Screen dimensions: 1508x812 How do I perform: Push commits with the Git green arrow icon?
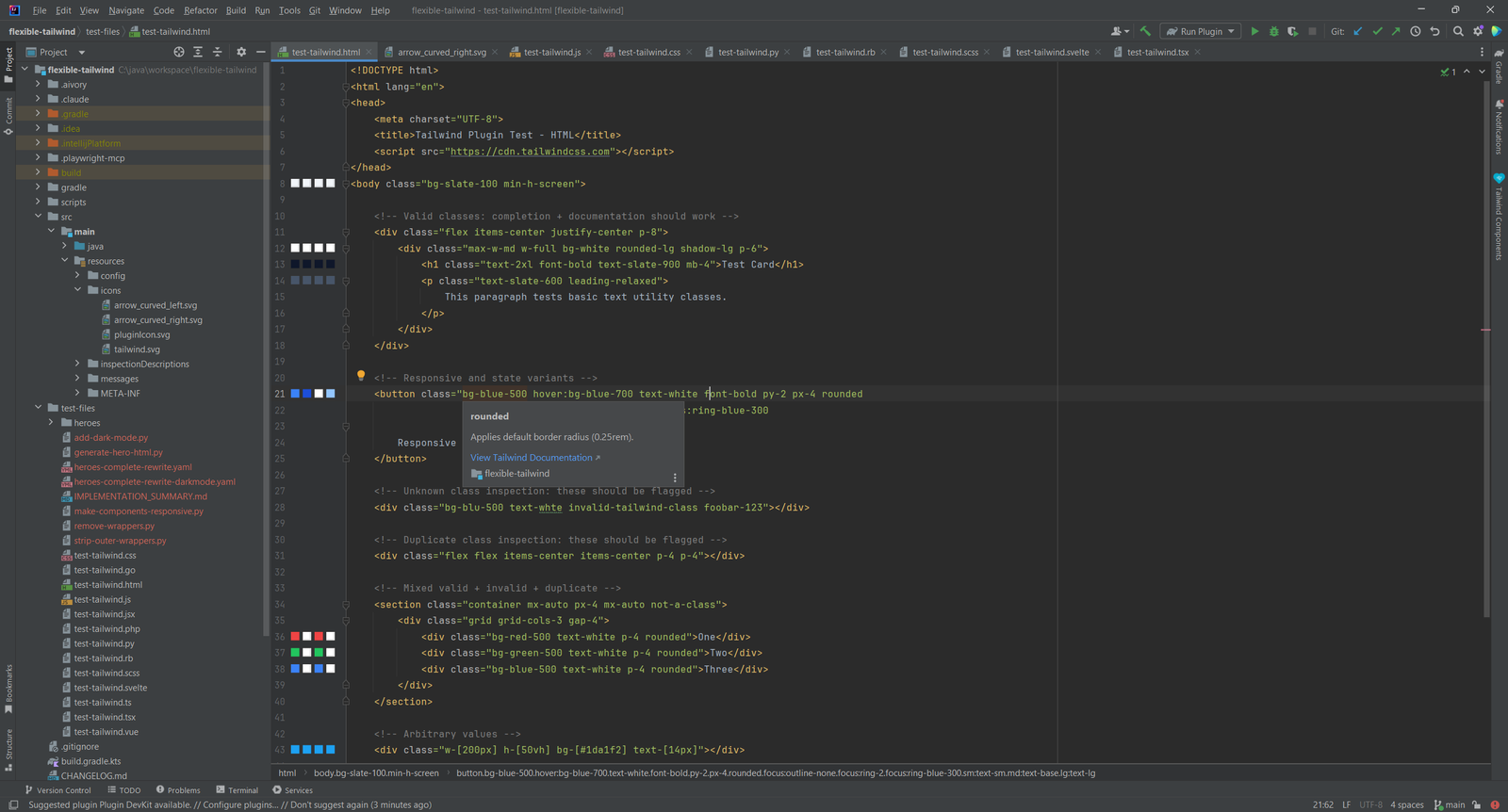(x=1396, y=31)
